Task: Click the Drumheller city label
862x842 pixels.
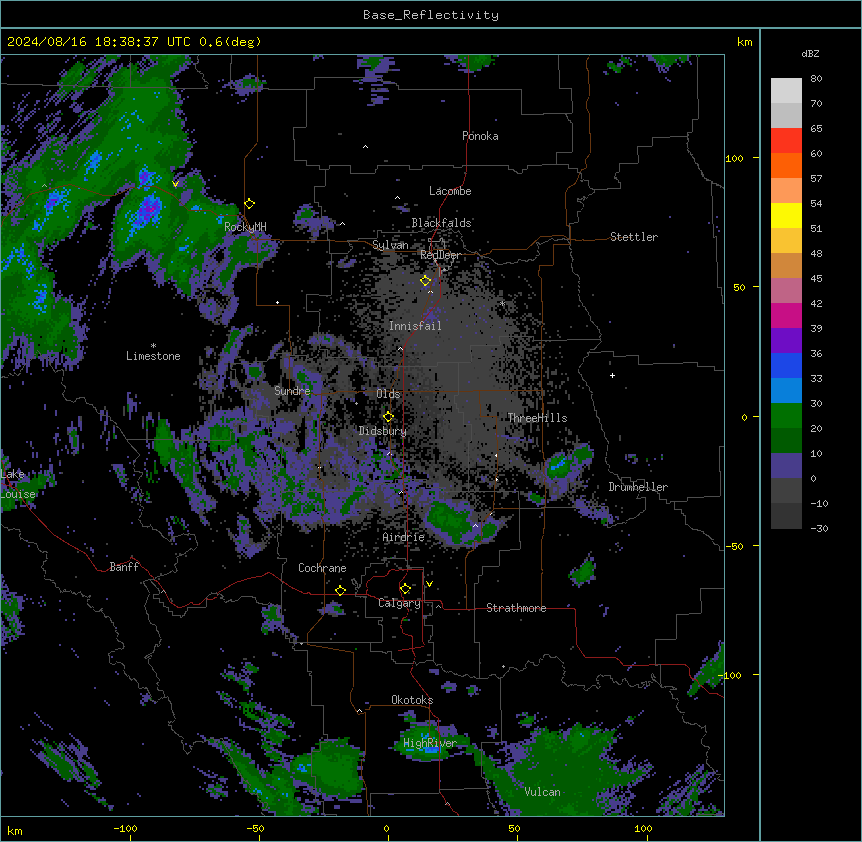Action: 638,487
